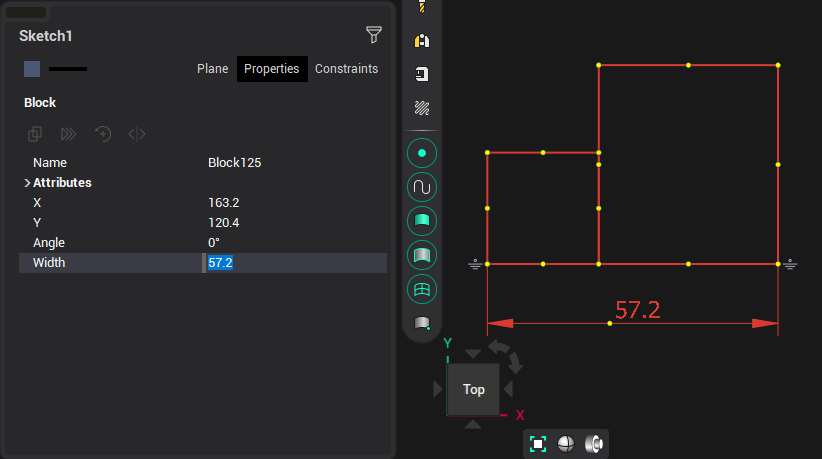Open the Constraints tab

point(346,69)
